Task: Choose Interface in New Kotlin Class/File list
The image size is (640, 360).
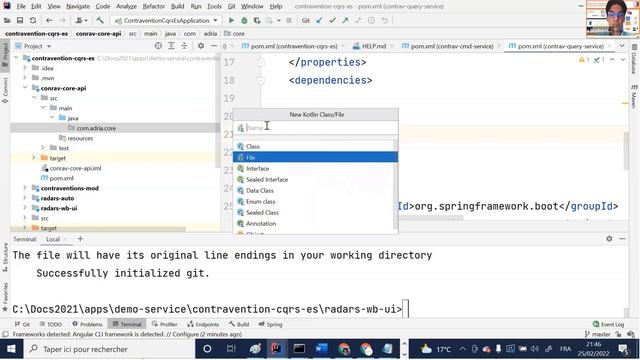Action: pos(314,168)
